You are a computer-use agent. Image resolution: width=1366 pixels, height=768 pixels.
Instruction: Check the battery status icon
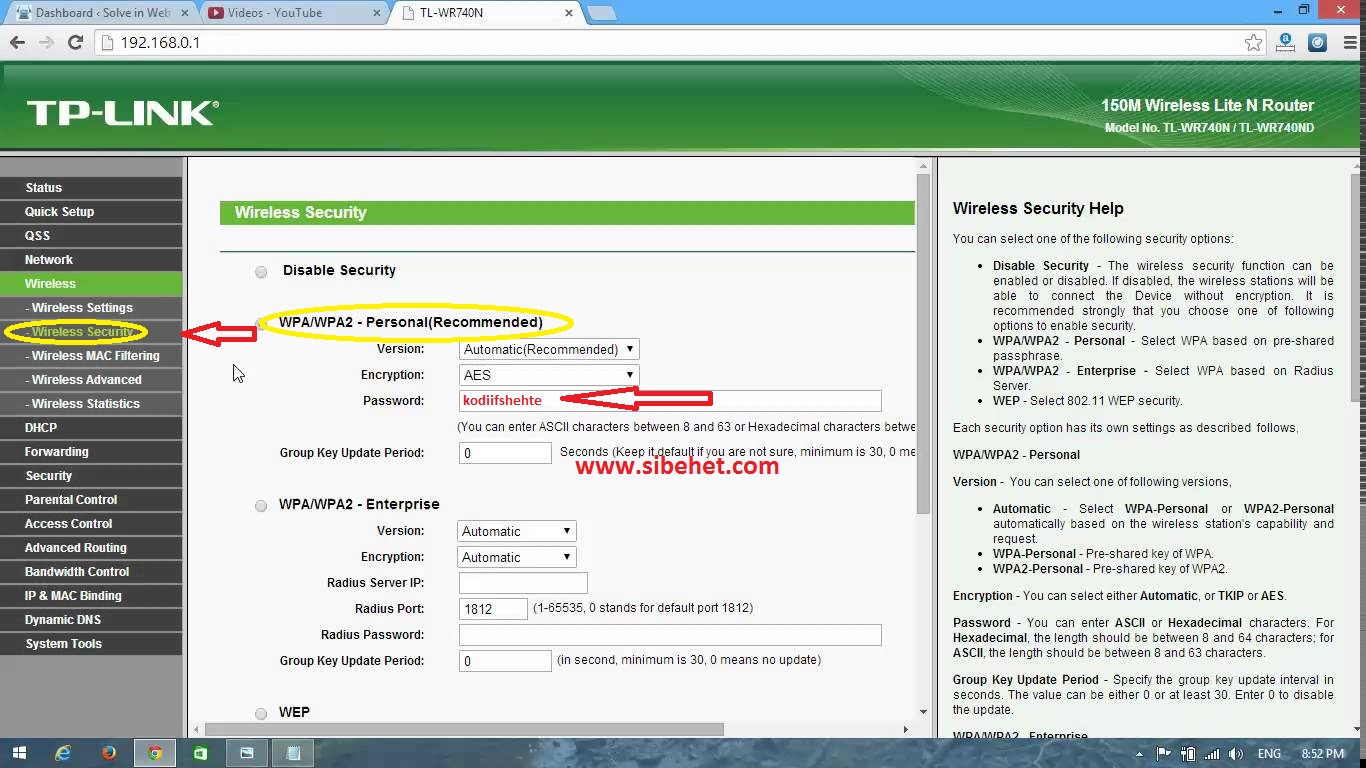coord(1188,754)
